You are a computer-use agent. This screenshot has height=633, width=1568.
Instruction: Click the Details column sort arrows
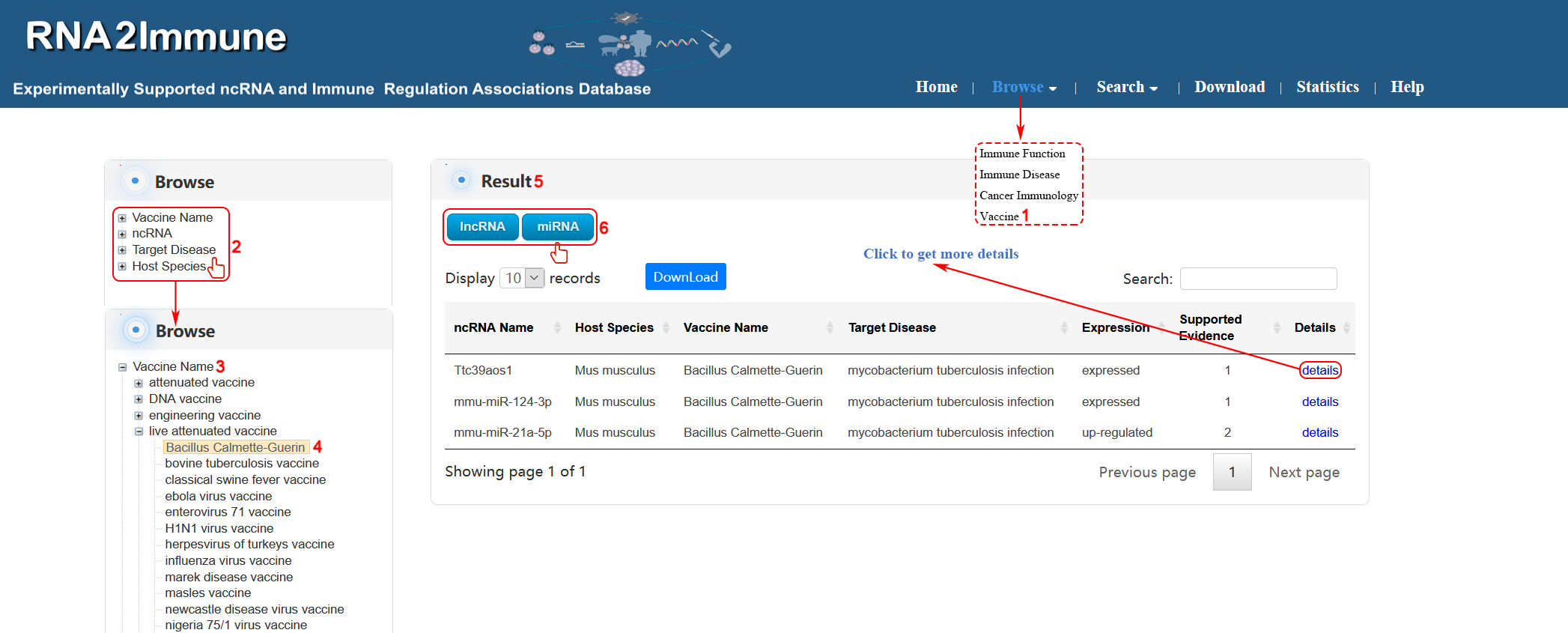(x=1346, y=327)
